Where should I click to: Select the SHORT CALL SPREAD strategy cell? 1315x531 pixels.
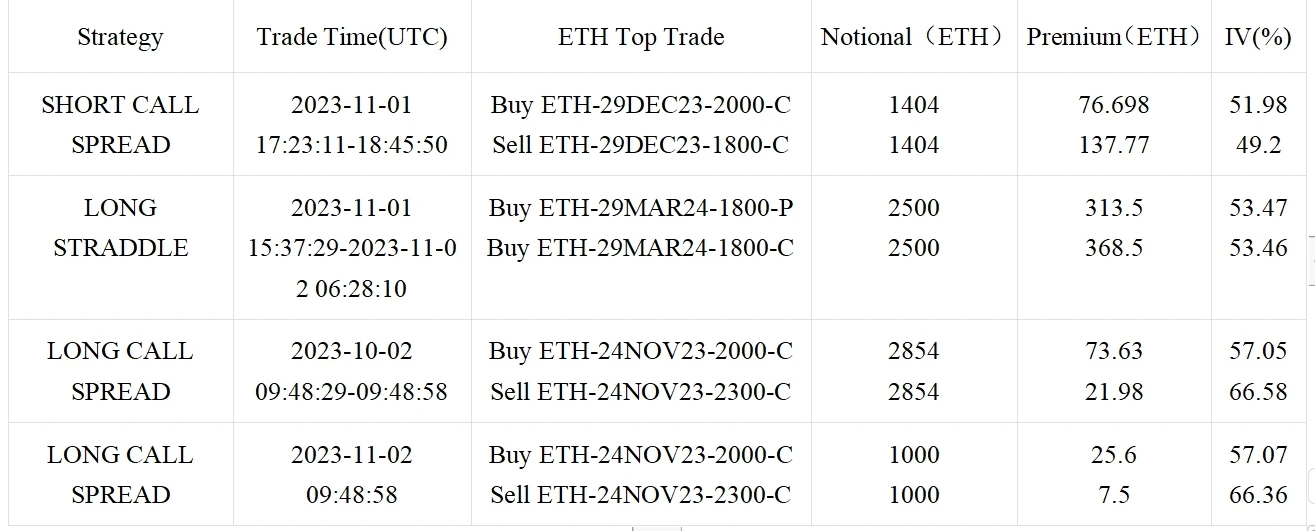[x=120, y=125]
